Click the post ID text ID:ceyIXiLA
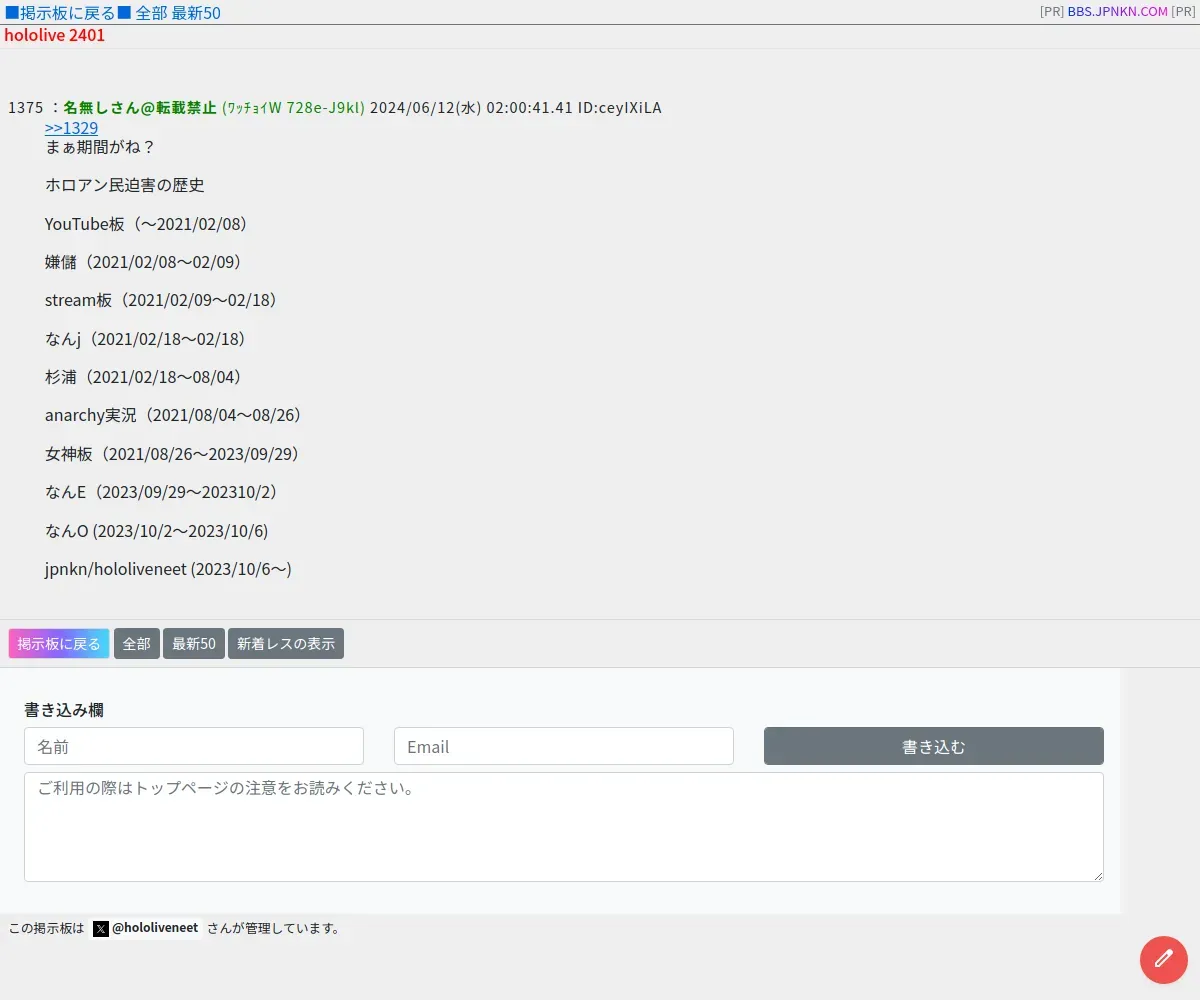Image resolution: width=1200 pixels, height=1000 pixels. pyautogui.click(x=620, y=108)
